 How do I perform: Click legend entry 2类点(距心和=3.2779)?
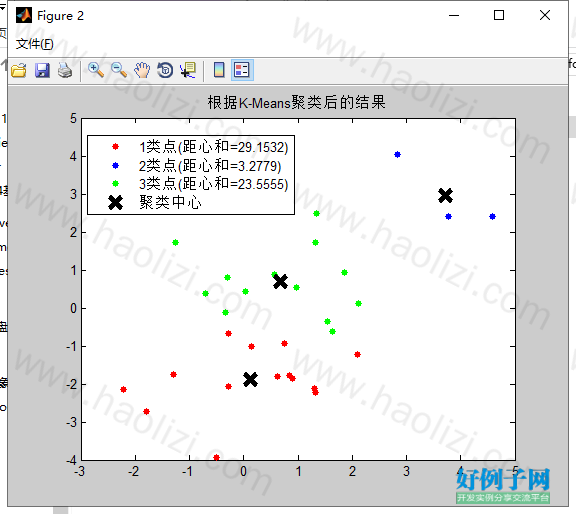pyautogui.click(x=210, y=166)
